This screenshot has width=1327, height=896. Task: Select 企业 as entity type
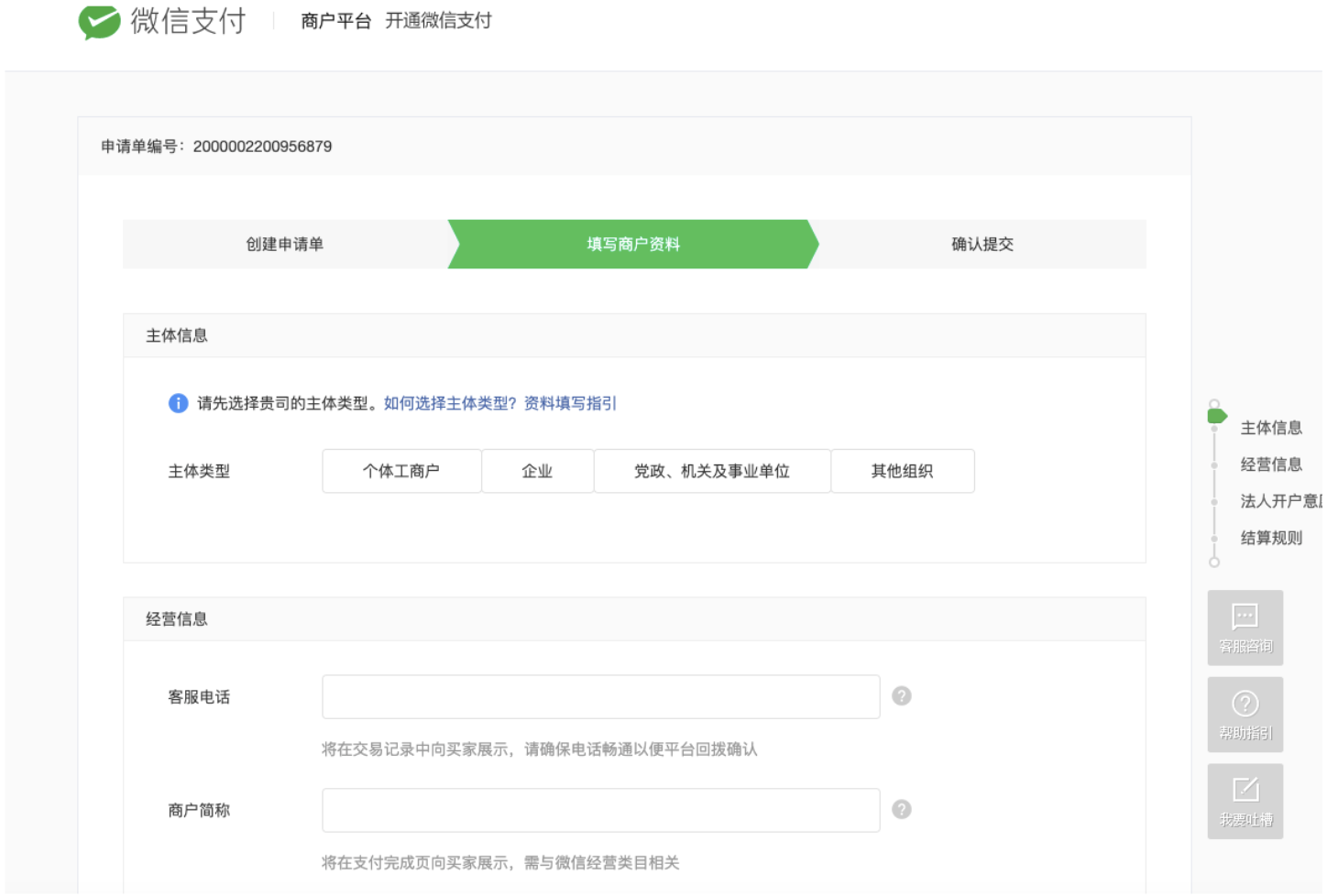pos(537,471)
